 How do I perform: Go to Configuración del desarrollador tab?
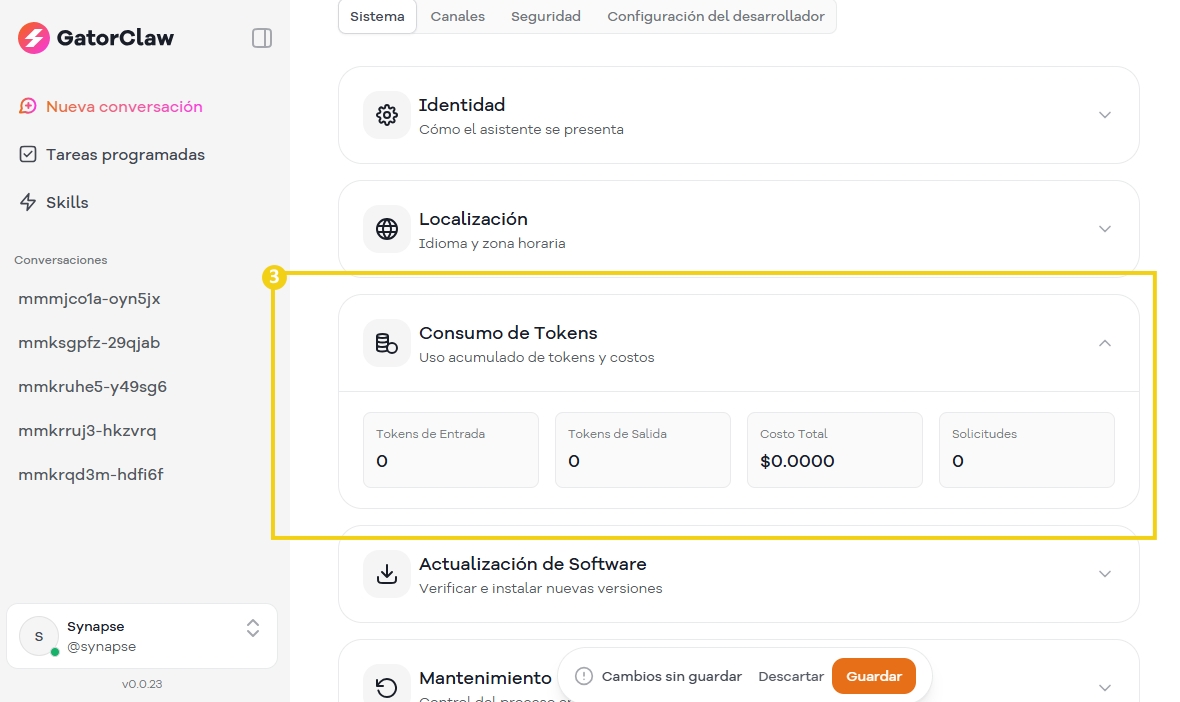pos(715,17)
